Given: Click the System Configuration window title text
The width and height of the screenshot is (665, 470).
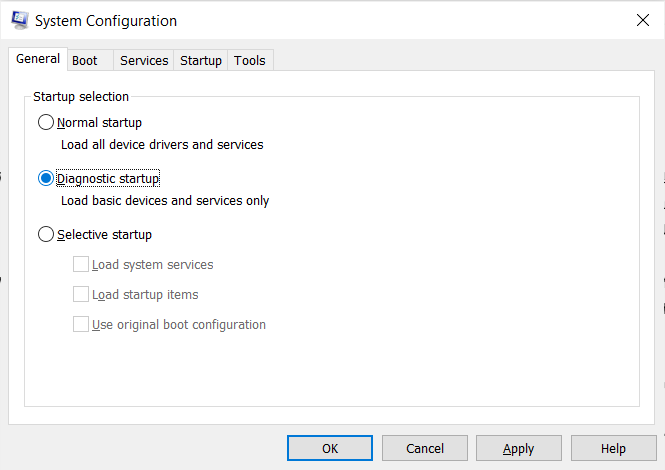Looking at the screenshot, I should pos(106,21).
